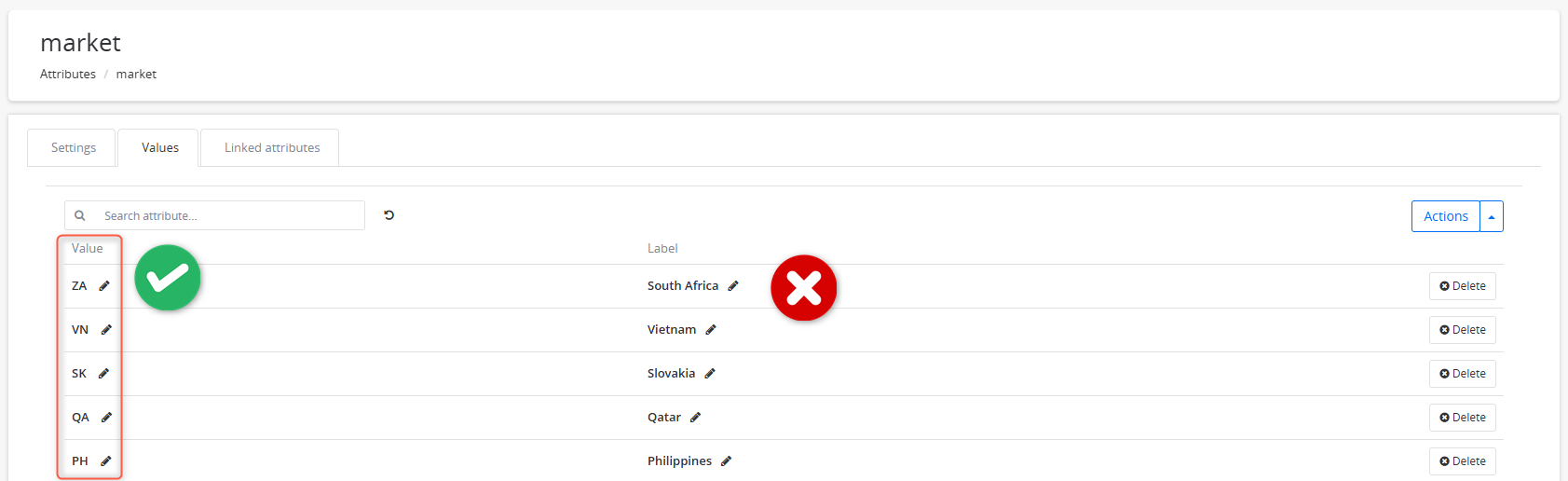Screen dimensions: 1568x481
Task: Edit the South Africa label pencil
Action: [733, 286]
